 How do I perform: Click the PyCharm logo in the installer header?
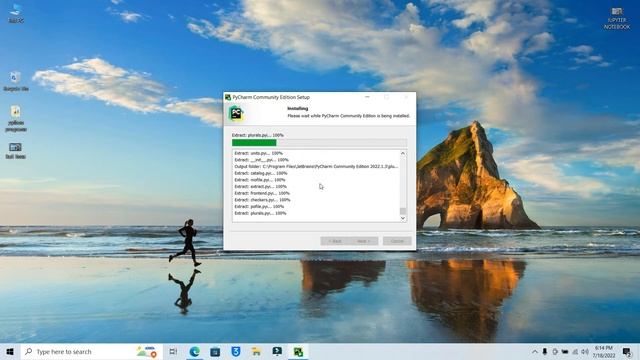[x=236, y=113]
